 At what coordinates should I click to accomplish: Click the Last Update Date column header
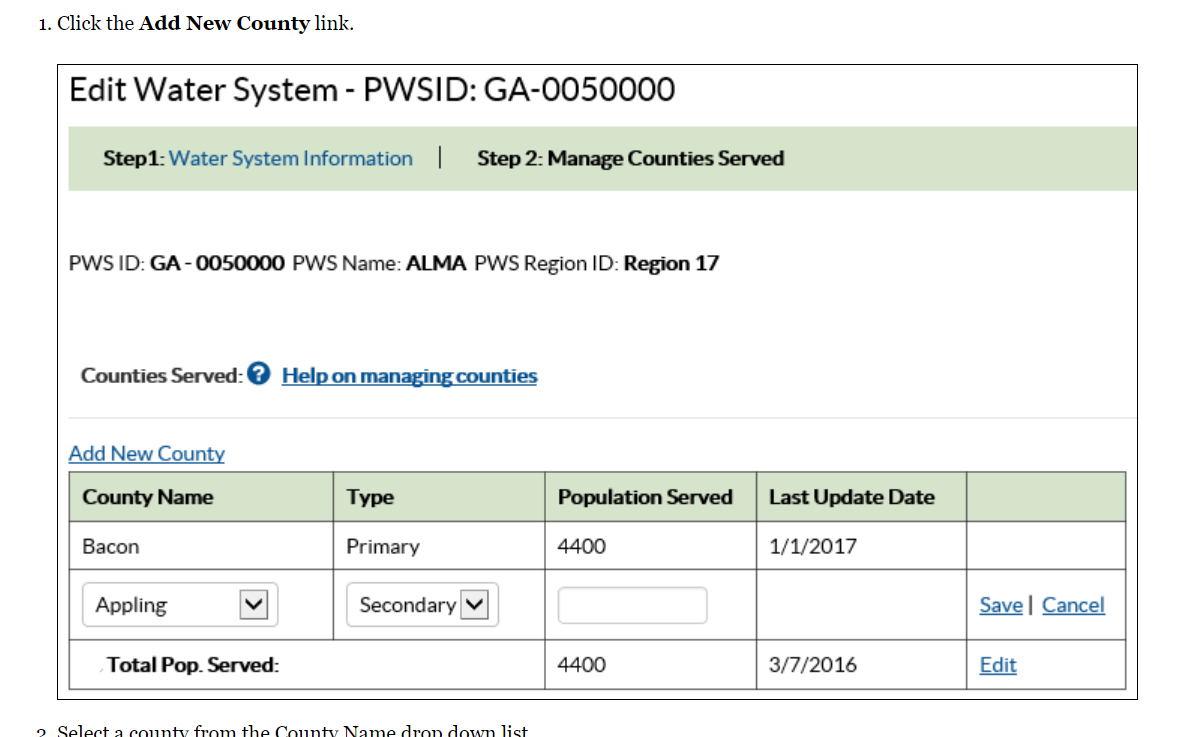(x=851, y=497)
